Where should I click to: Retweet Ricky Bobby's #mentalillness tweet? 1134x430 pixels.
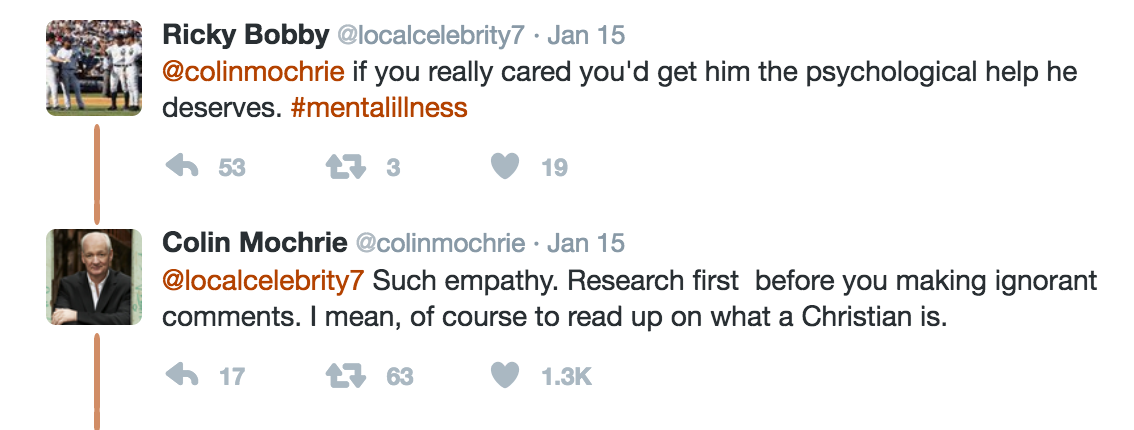tap(347, 168)
